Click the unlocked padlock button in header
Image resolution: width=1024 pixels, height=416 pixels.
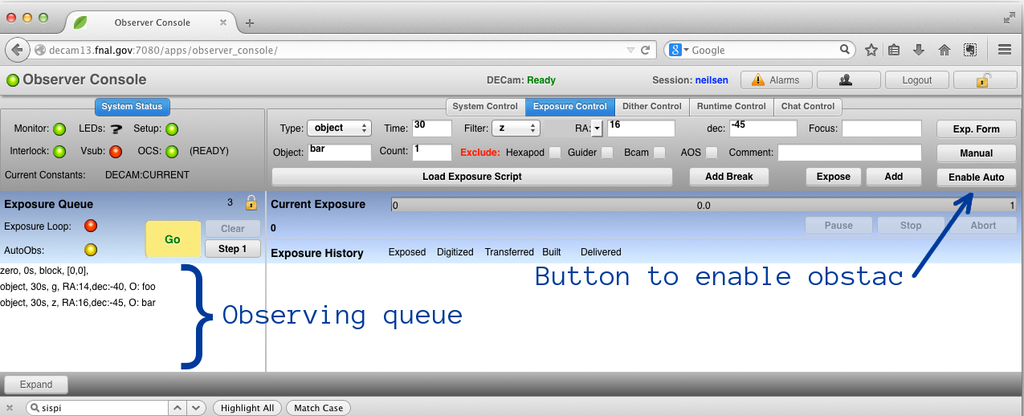pyautogui.click(x=984, y=80)
